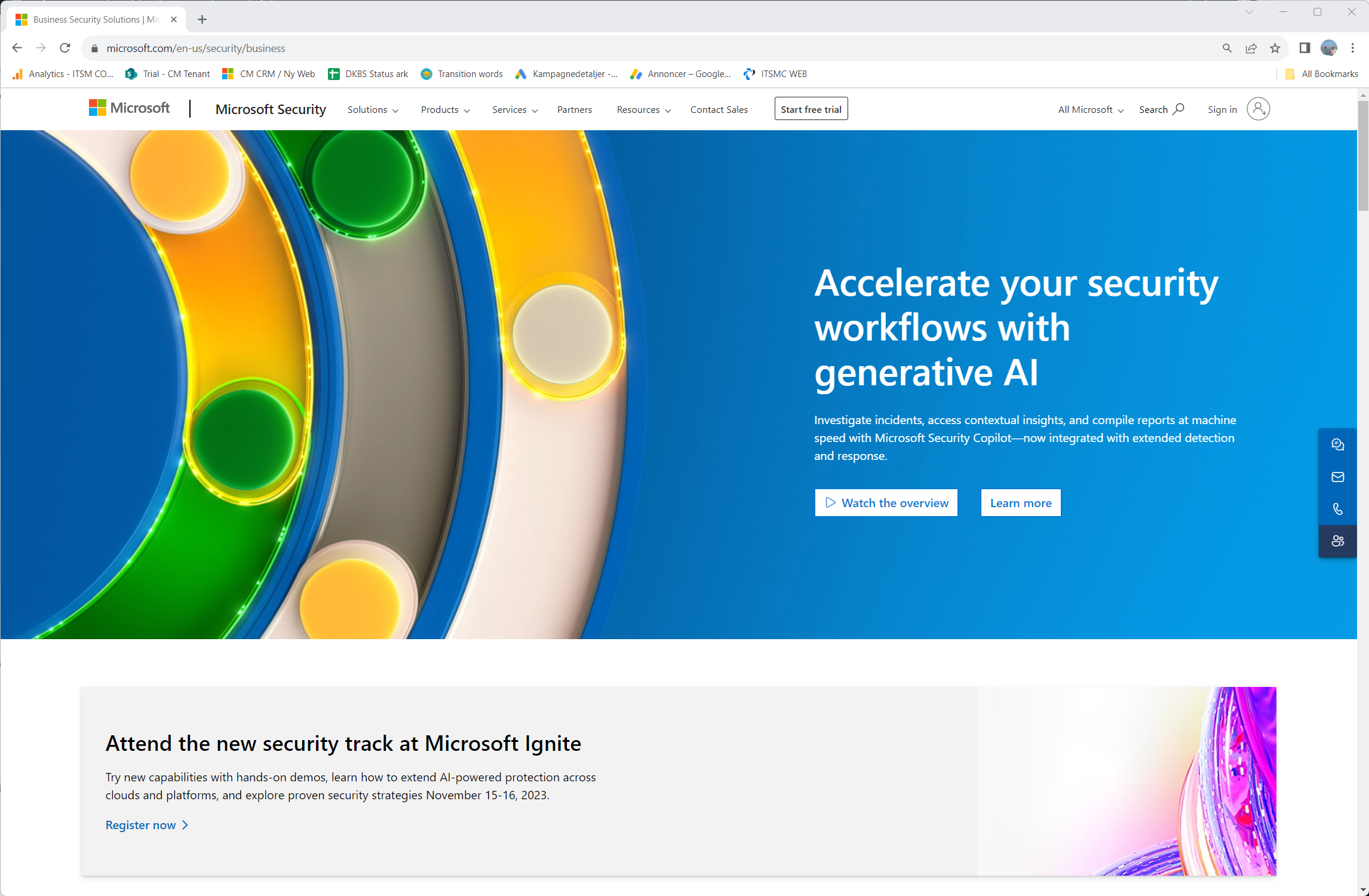Open the tab search chevron in title bar
This screenshot has width=1369, height=896.
click(1249, 12)
